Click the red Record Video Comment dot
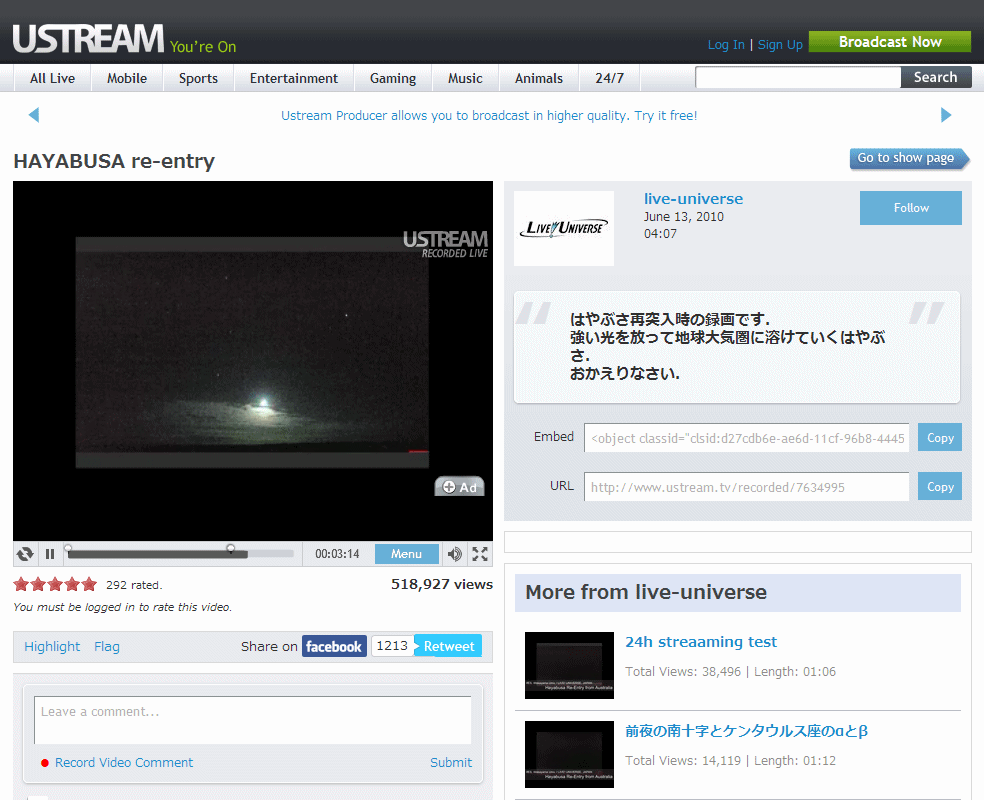Viewport: 984px width, 800px height. (45, 763)
